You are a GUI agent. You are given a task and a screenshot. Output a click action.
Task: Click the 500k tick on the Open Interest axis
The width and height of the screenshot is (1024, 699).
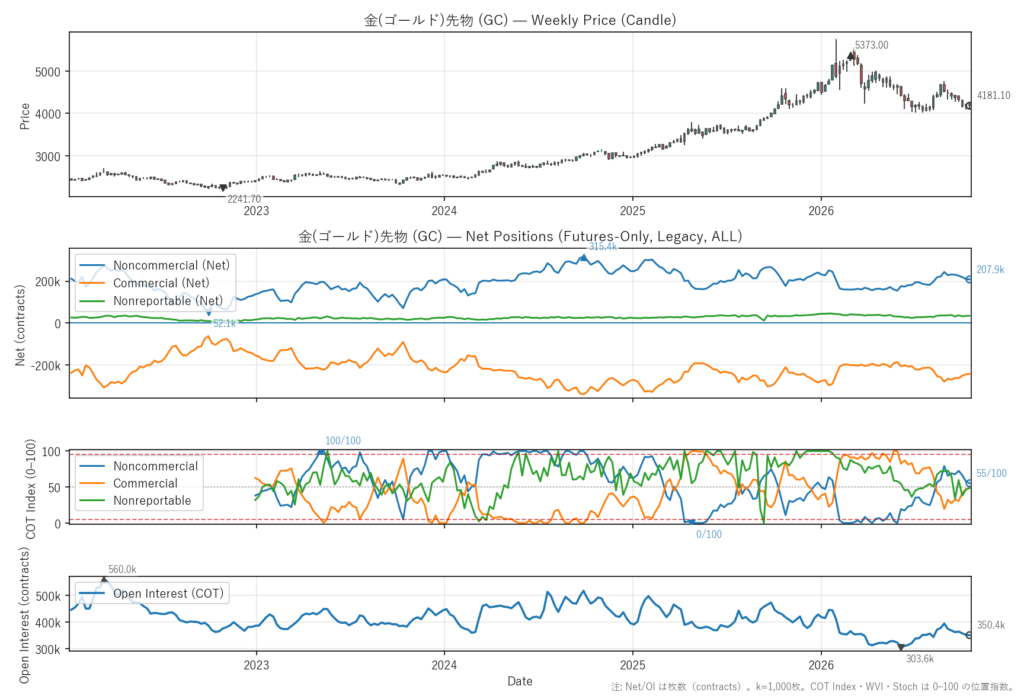pos(48,596)
